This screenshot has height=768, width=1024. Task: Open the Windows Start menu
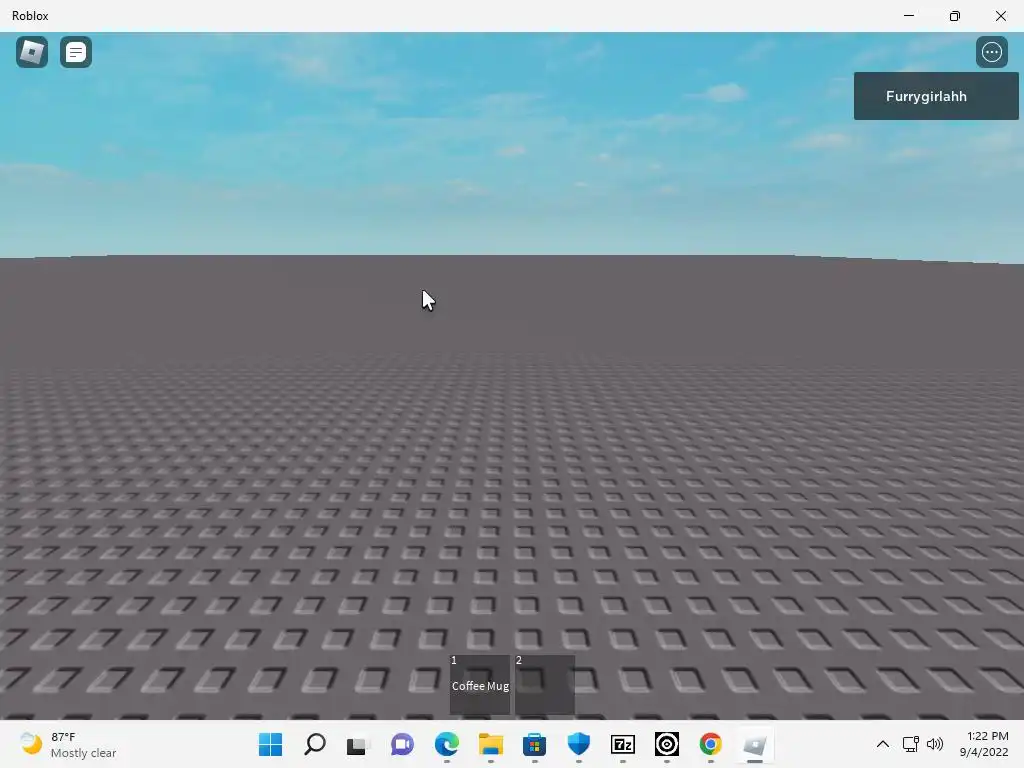[270, 744]
